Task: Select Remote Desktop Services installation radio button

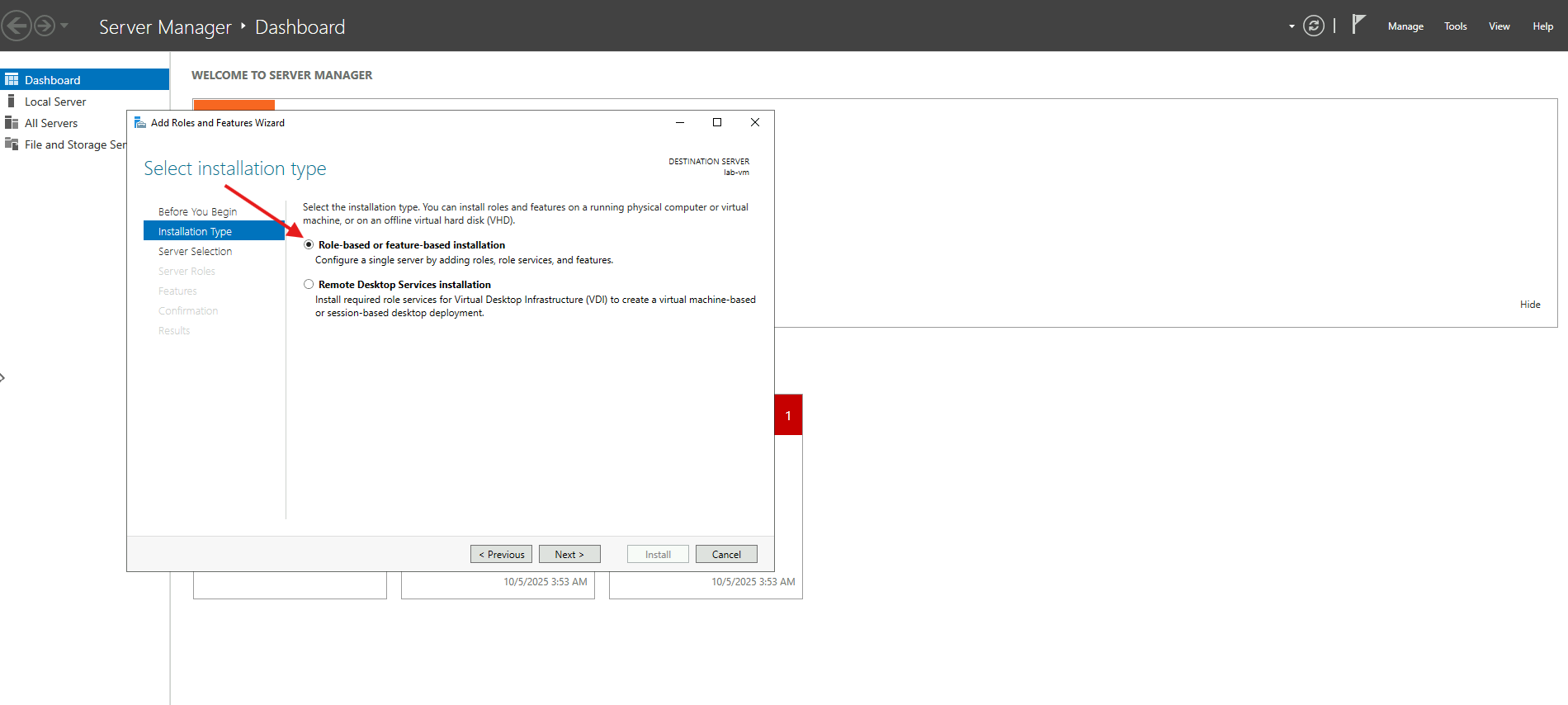Action: [309, 284]
